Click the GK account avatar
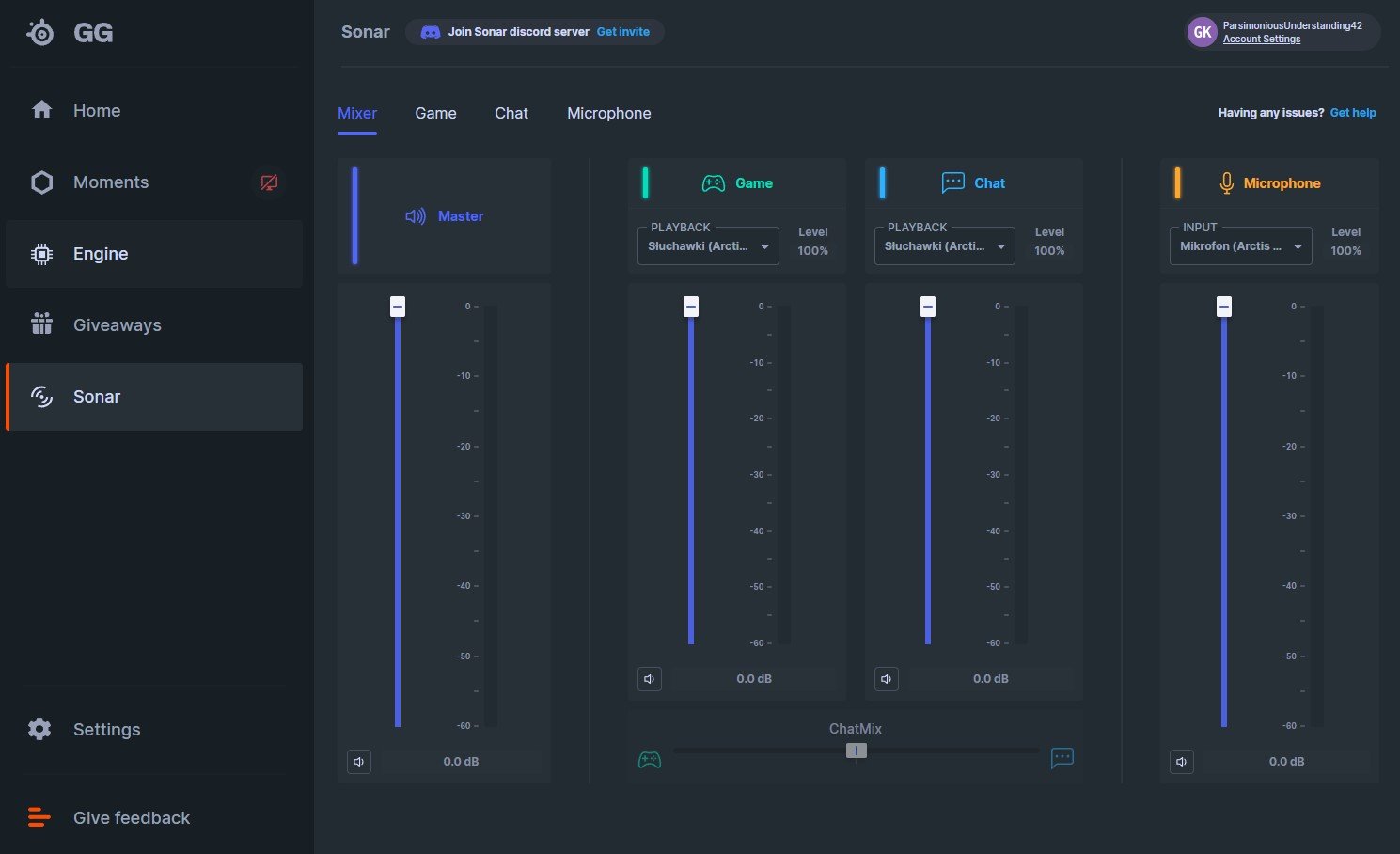 [x=1202, y=32]
